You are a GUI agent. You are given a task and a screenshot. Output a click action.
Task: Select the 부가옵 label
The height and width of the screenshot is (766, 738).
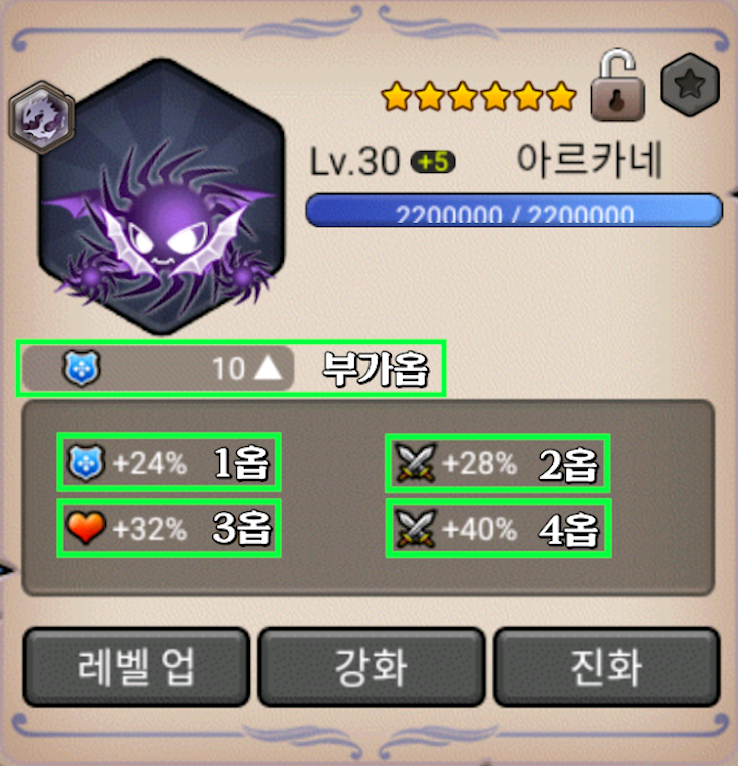tap(375, 369)
